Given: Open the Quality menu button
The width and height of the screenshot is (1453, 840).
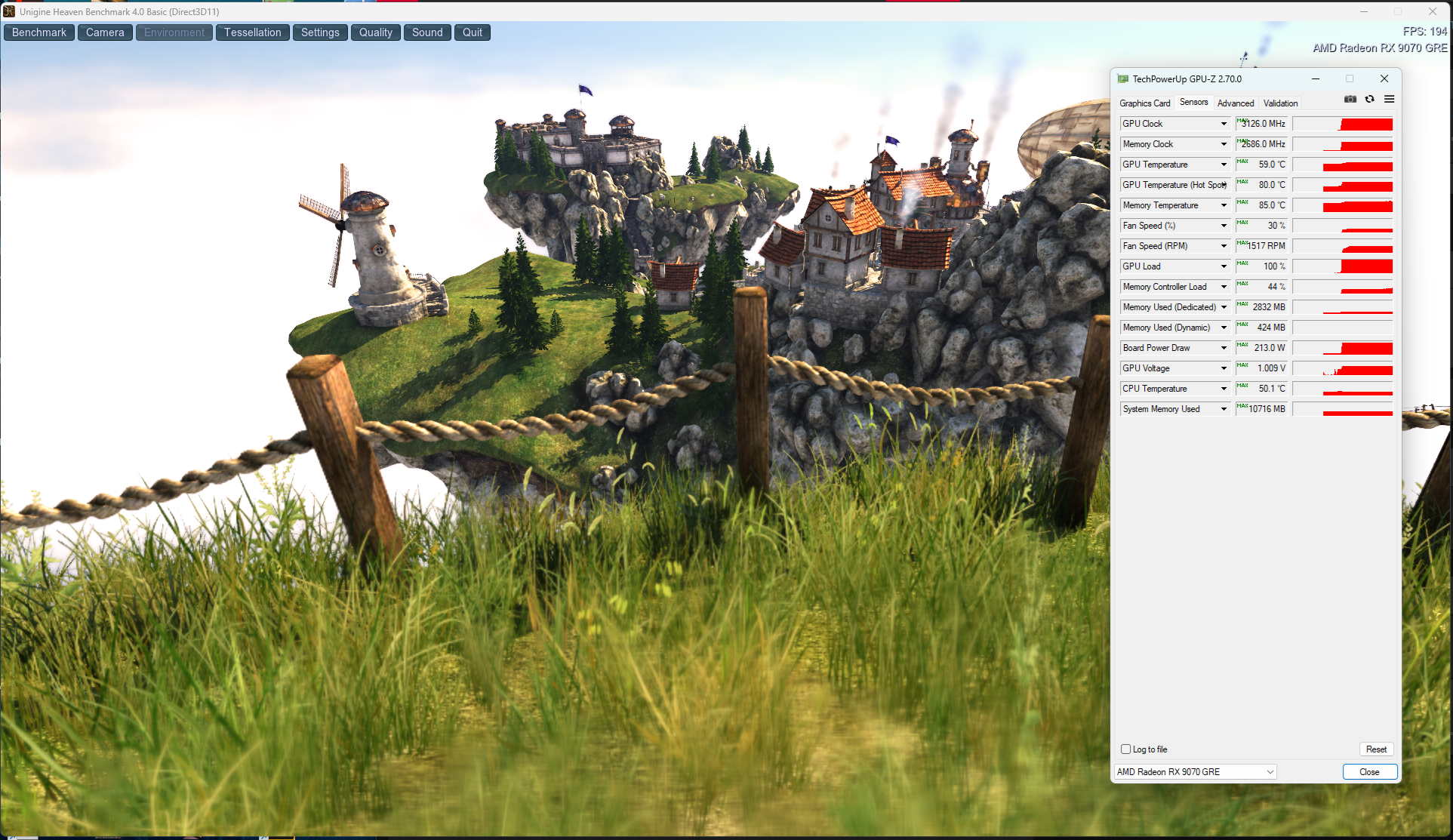Looking at the screenshot, I should point(376,32).
